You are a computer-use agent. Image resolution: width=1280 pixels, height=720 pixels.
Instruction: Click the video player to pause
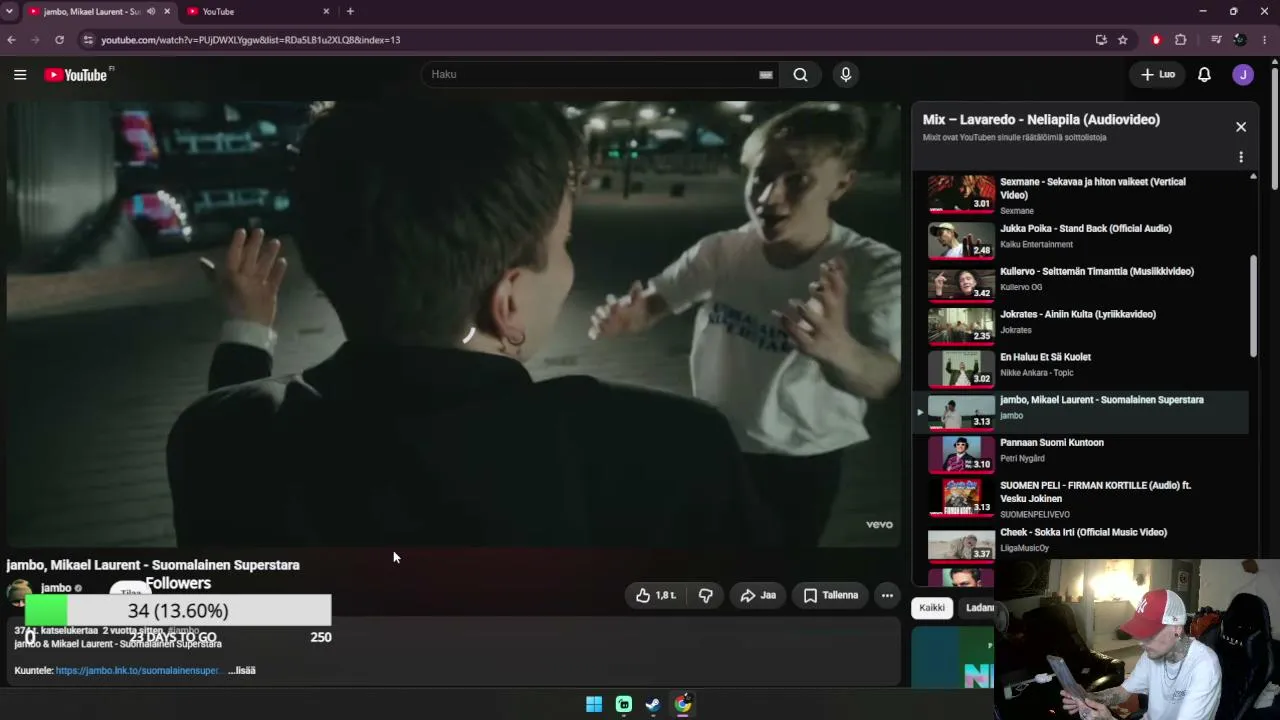(454, 324)
